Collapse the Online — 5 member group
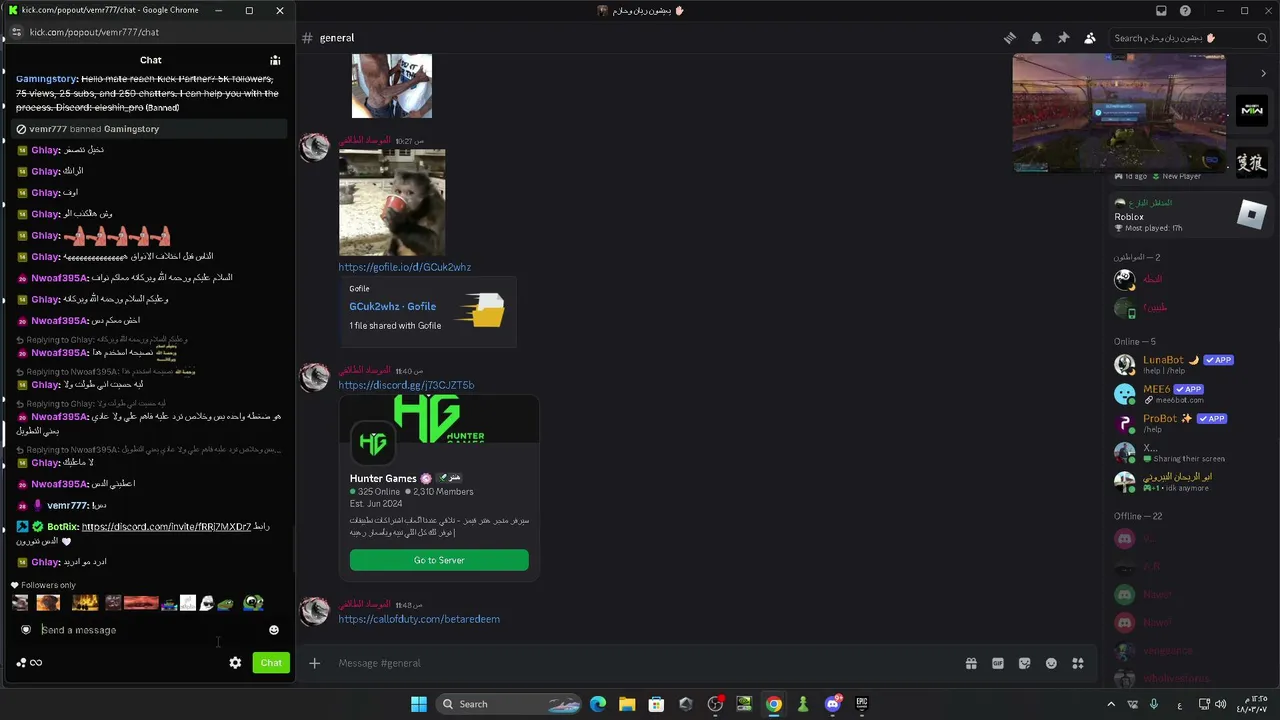Viewport: 1280px width, 720px height. click(x=1134, y=342)
